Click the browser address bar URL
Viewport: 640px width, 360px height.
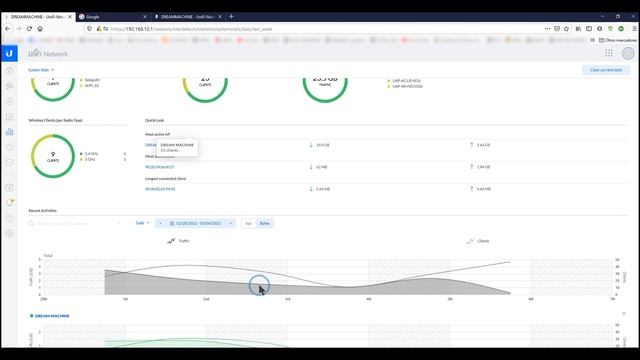tap(191, 29)
